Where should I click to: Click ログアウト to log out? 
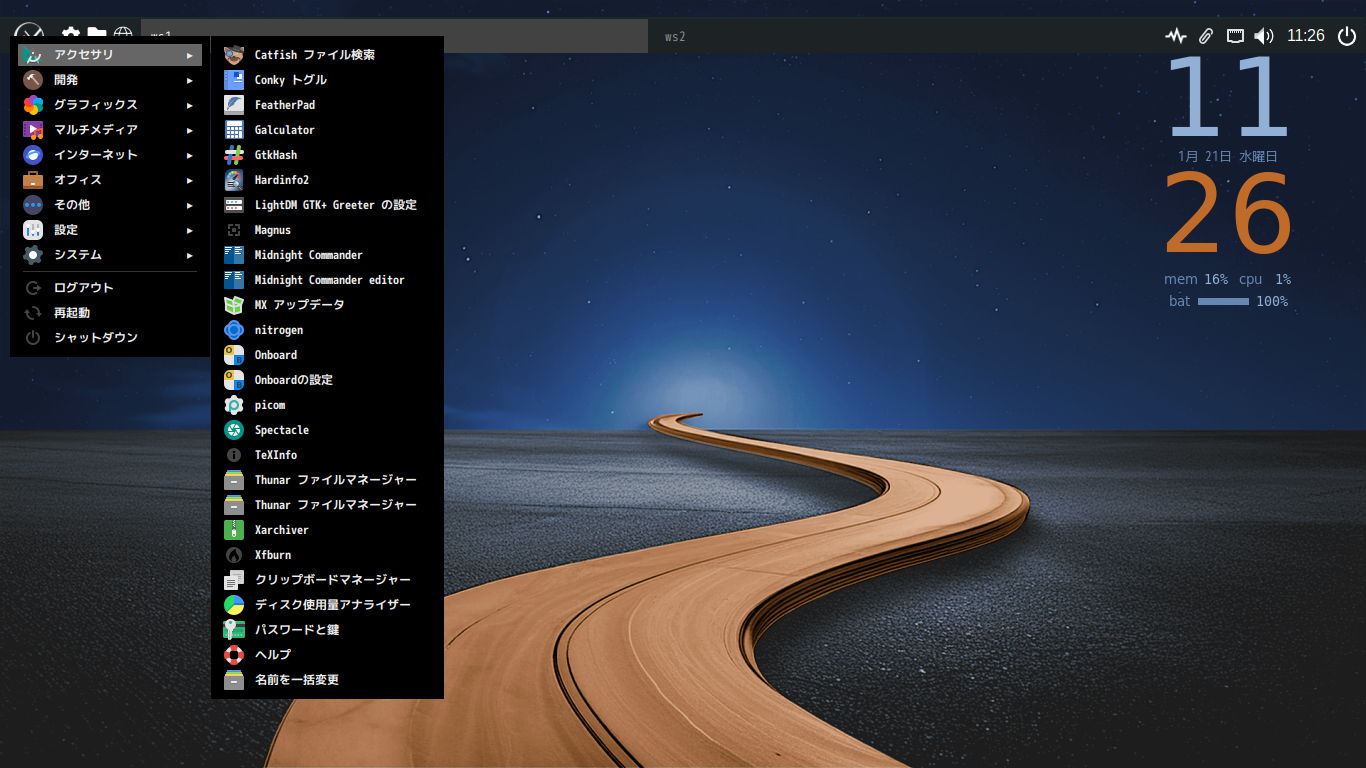point(84,288)
